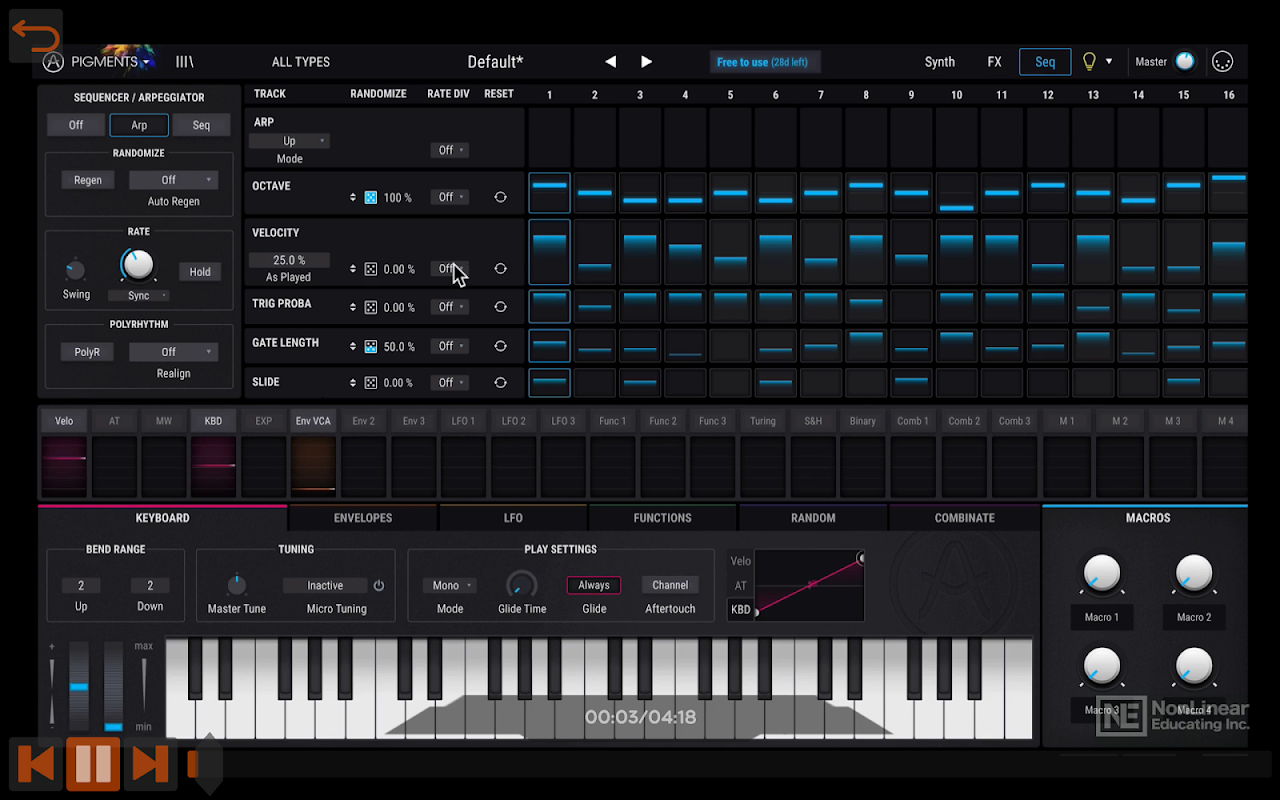Viewport: 1280px width, 800px height.
Task: Toggle step 1 in the Slide track
Action: pos(549,382)
